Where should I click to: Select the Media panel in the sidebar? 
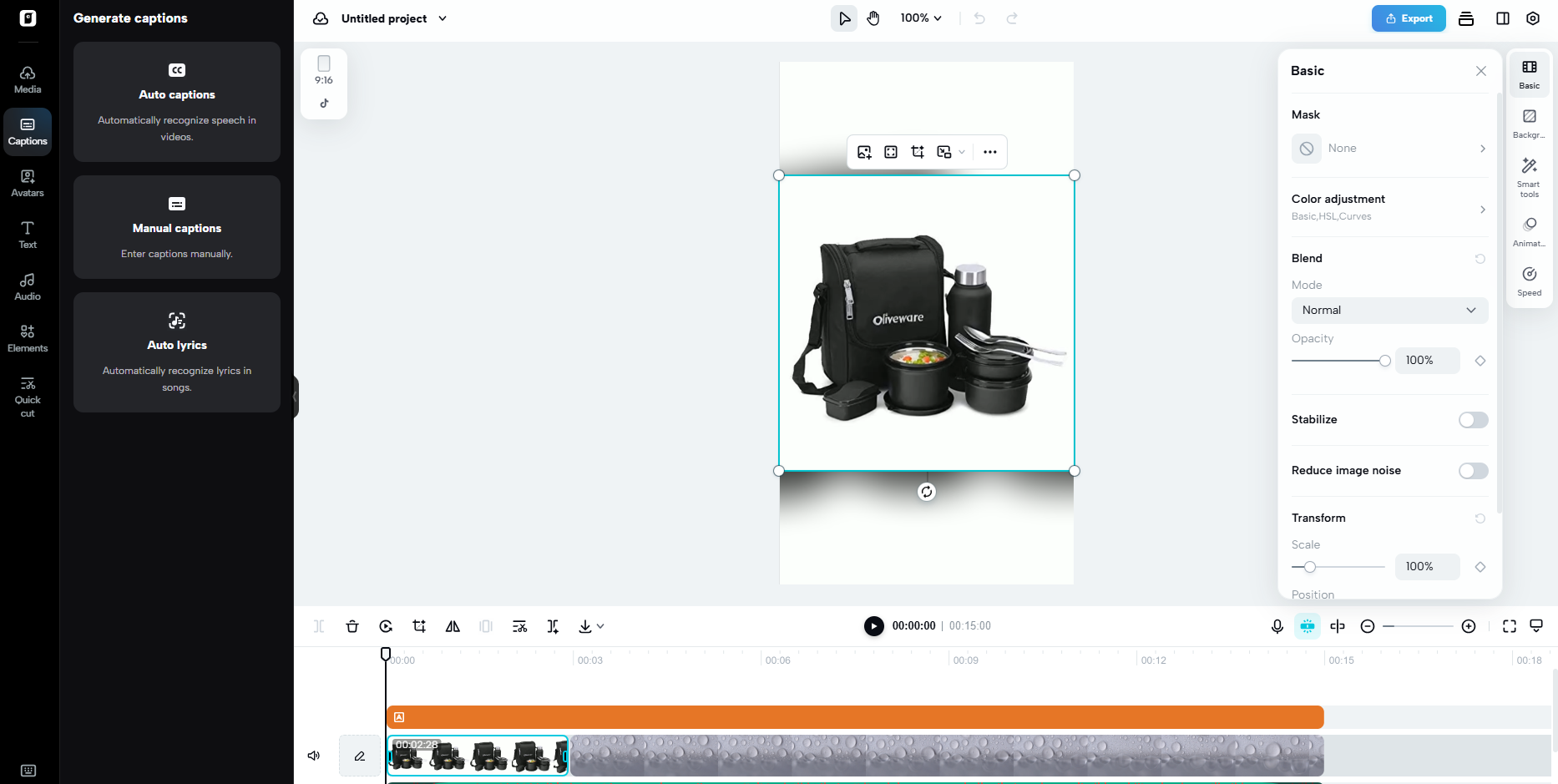pos(28,78)
